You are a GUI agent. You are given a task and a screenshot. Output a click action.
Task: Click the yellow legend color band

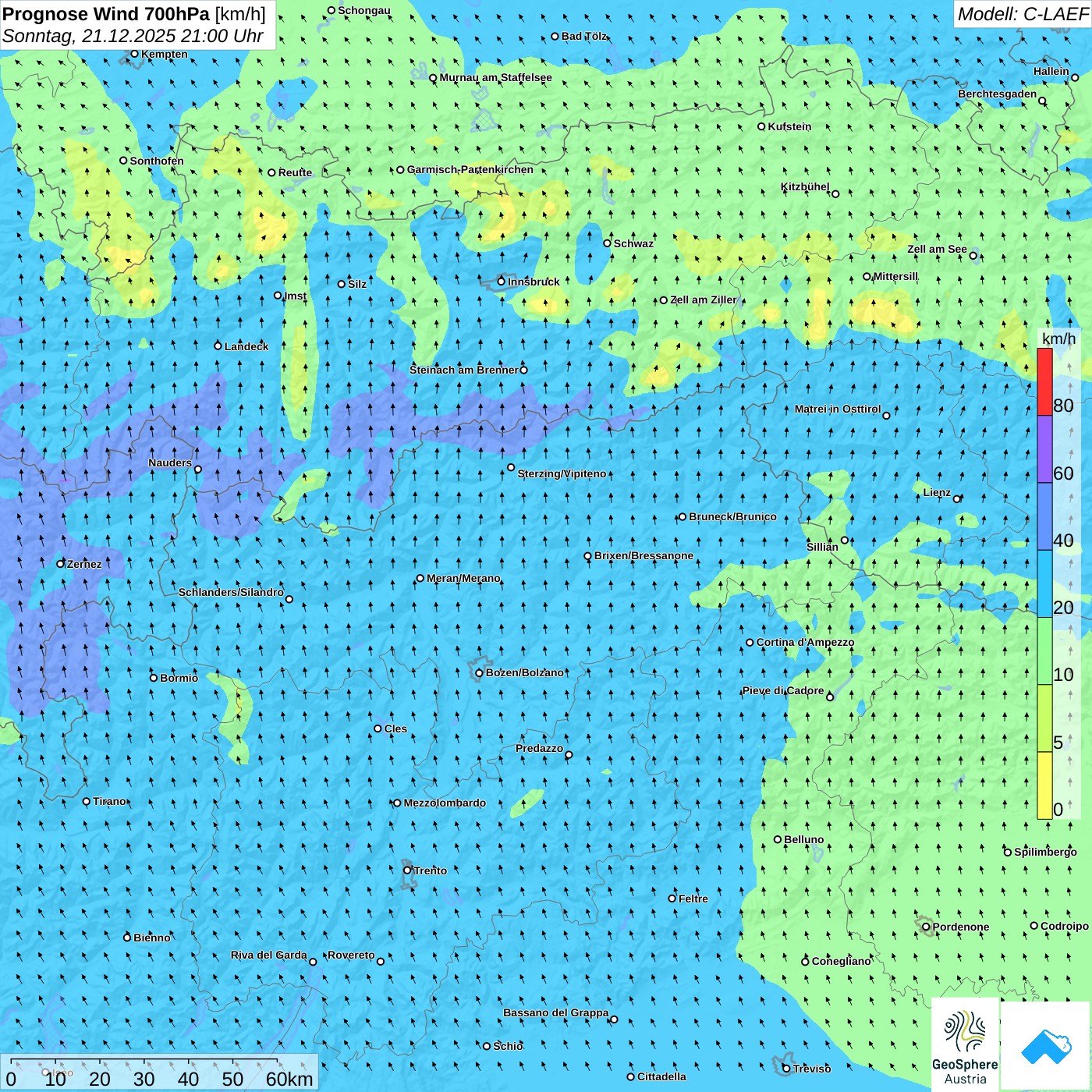[x=1044, y=785]
